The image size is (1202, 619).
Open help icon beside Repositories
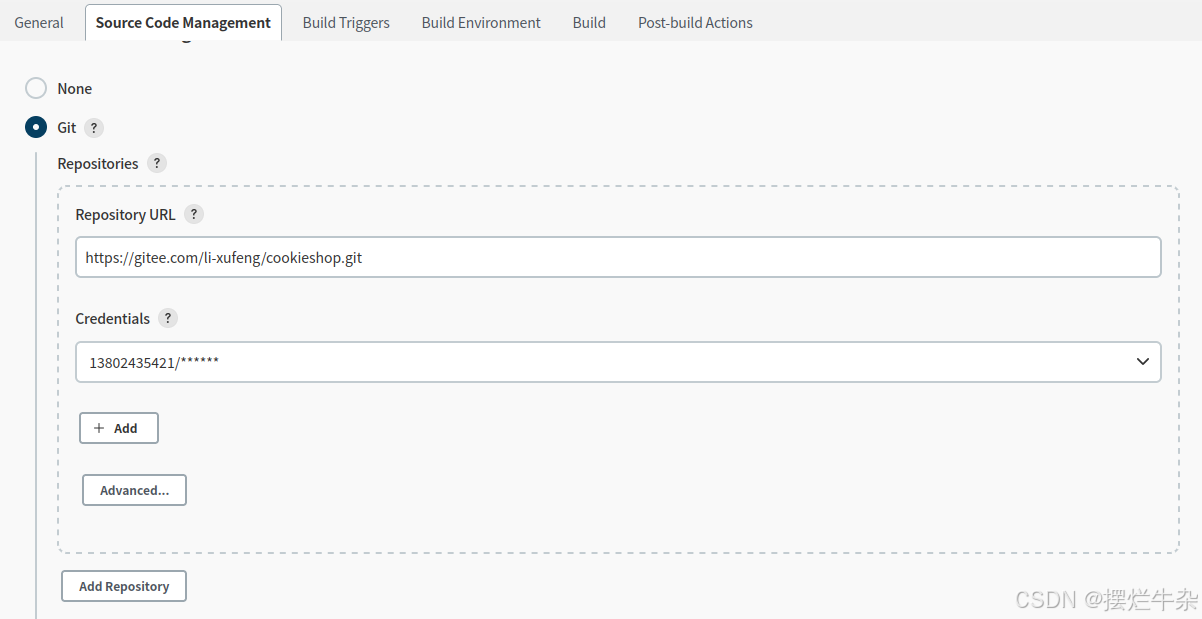156,163
